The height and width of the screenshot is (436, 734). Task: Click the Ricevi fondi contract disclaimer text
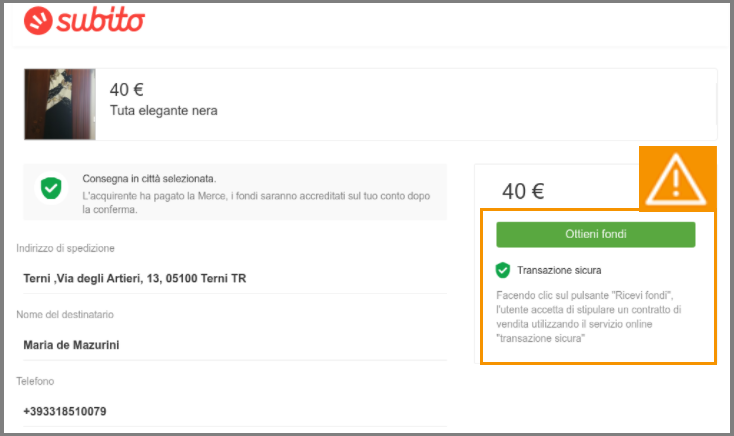point(588,317)
